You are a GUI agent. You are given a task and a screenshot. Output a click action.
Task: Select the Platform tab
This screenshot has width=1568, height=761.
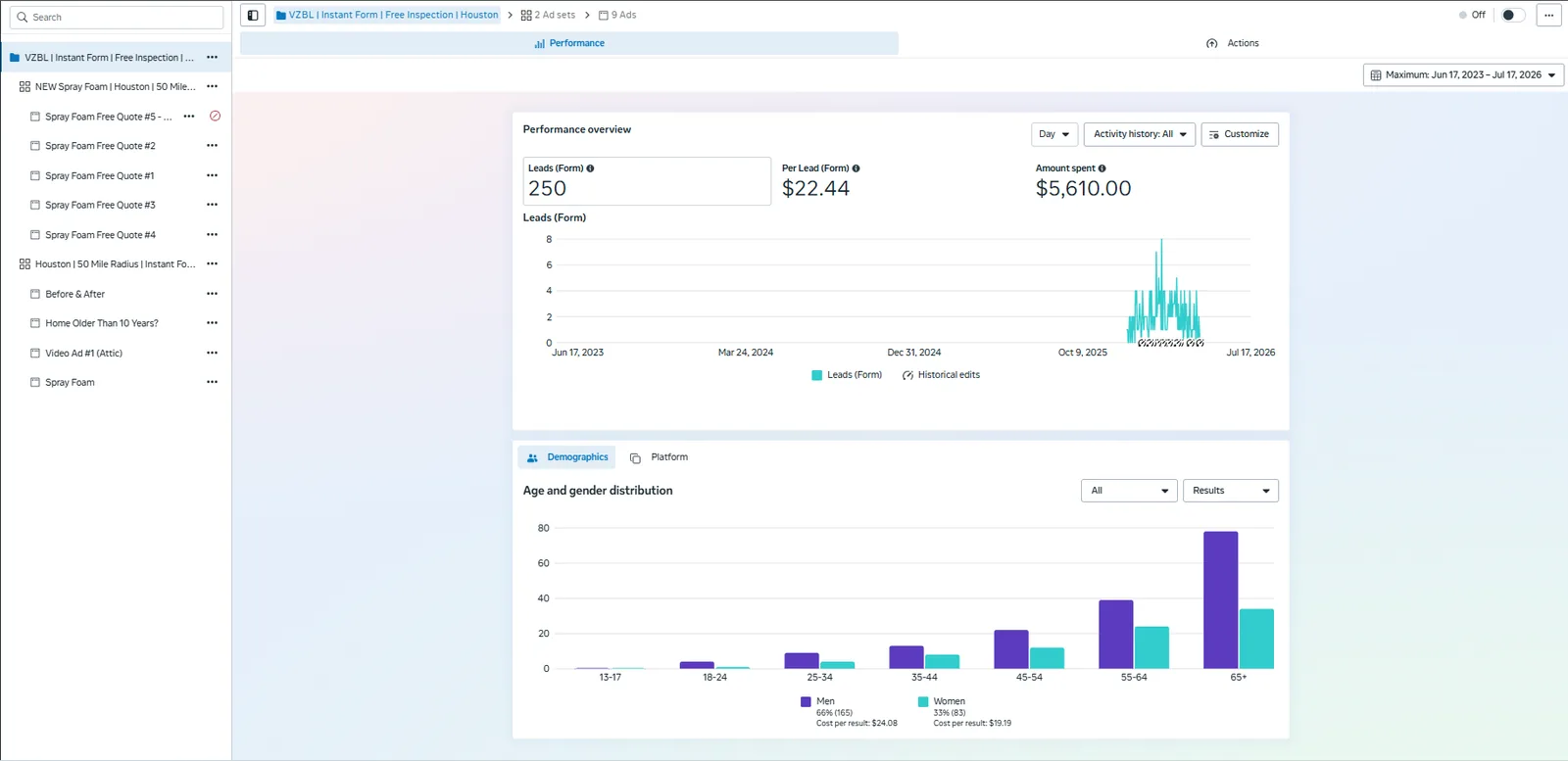coord(659,457)
